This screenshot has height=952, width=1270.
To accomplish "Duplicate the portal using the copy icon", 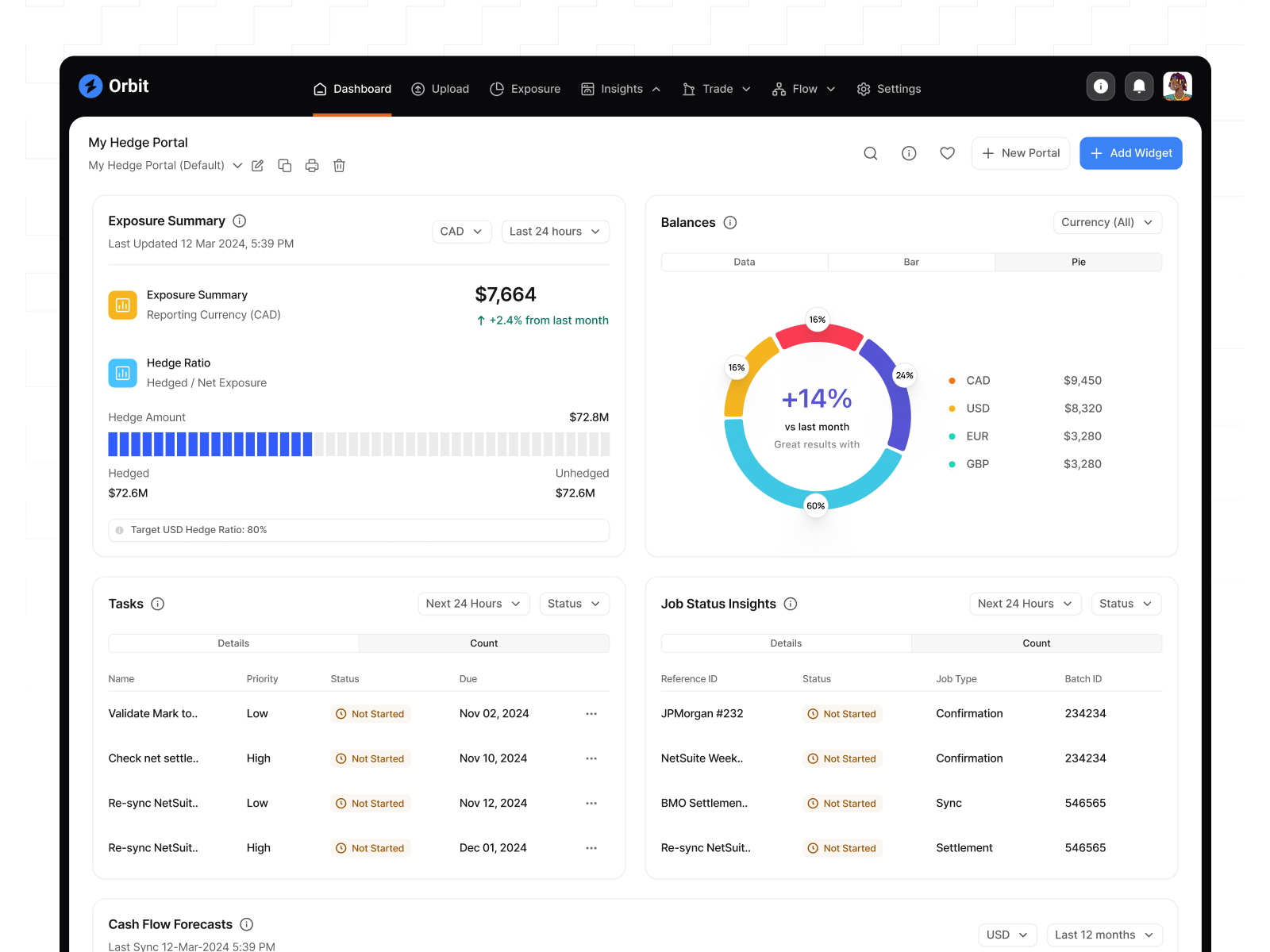I will click(x=285, y=165).
